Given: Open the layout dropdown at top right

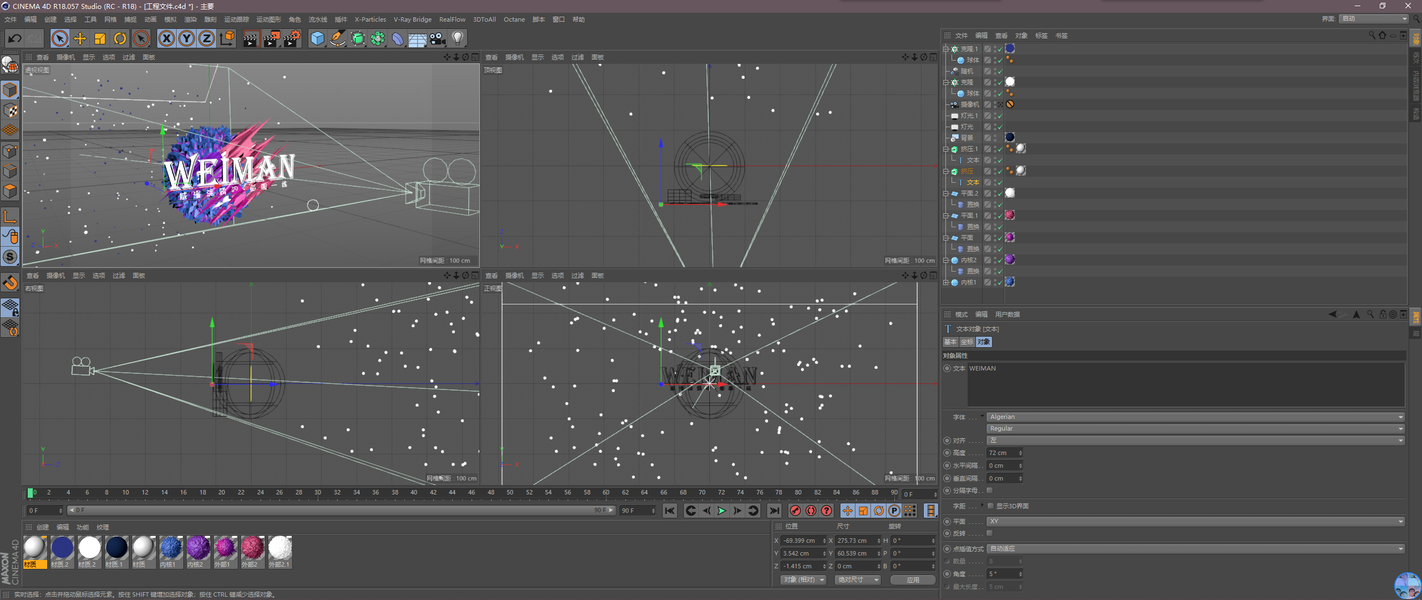Looking at the screenshot, I should 1373,19.
